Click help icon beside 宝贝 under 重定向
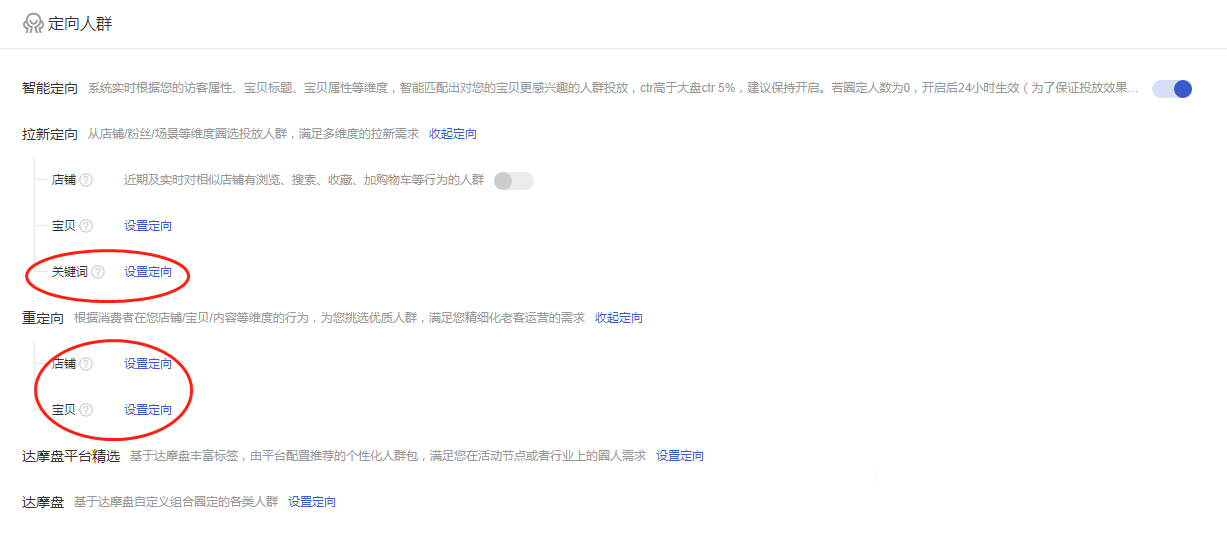Image resolution: width=1227 pixels, height=538 pixels. (86, 410)
